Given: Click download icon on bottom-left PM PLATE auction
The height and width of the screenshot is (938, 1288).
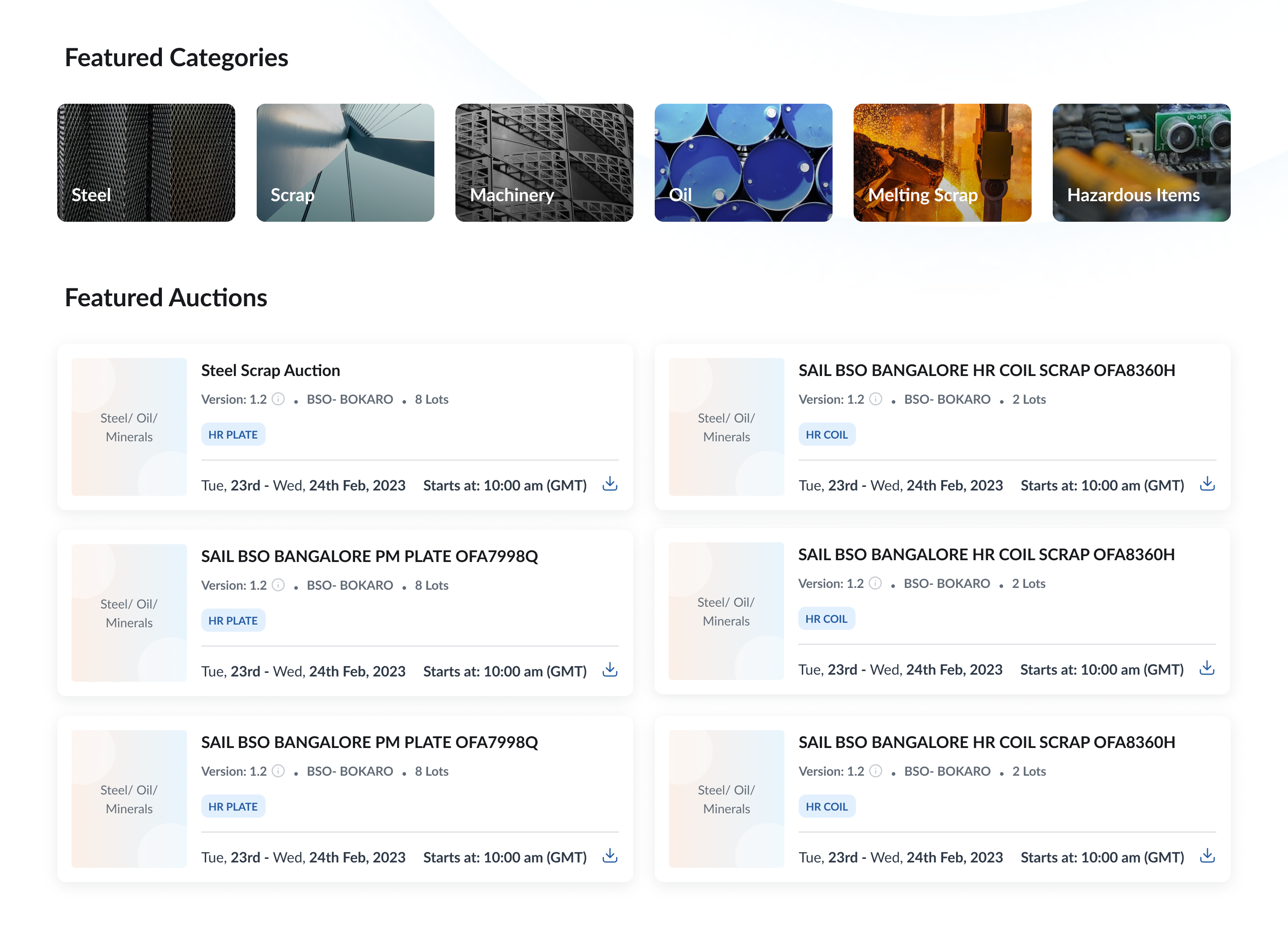Looking at the screenshot, I should pos(610,855).
